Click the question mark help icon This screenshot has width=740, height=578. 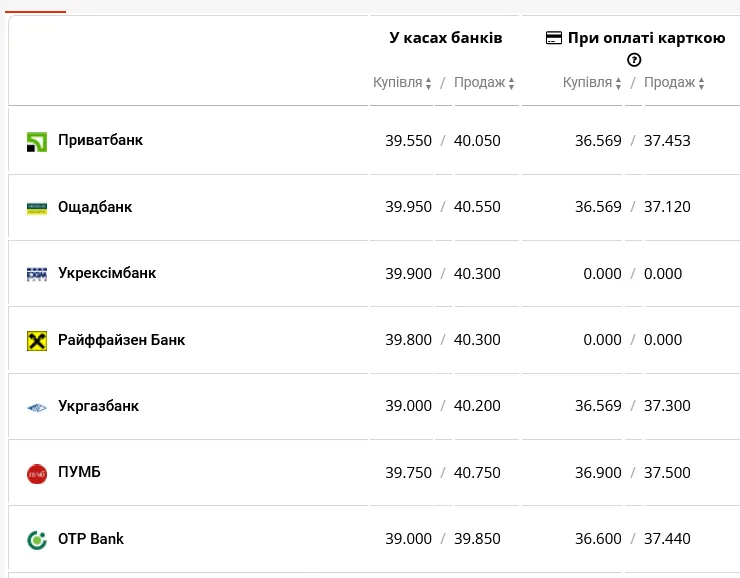pos(634,60)
